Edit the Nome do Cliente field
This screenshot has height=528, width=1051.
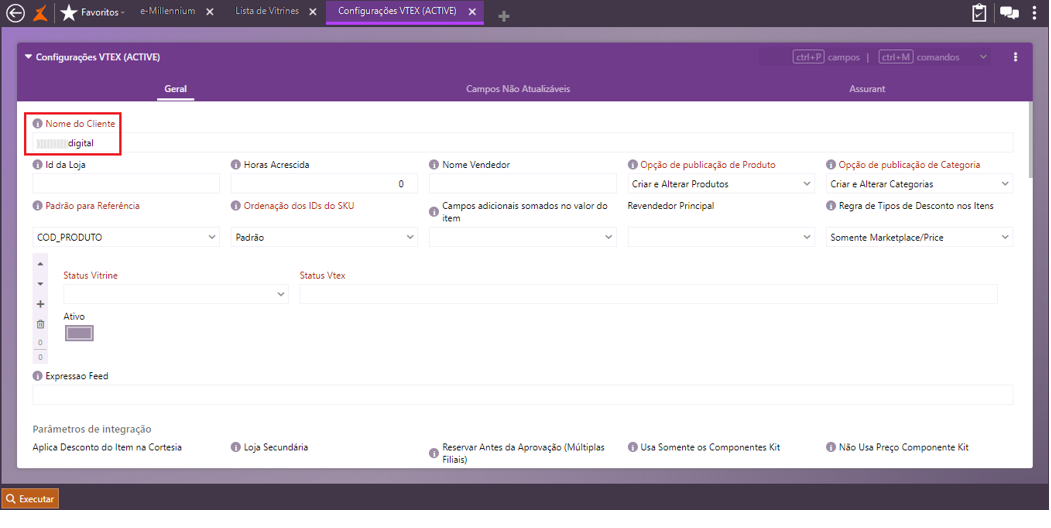coord(523,143)
